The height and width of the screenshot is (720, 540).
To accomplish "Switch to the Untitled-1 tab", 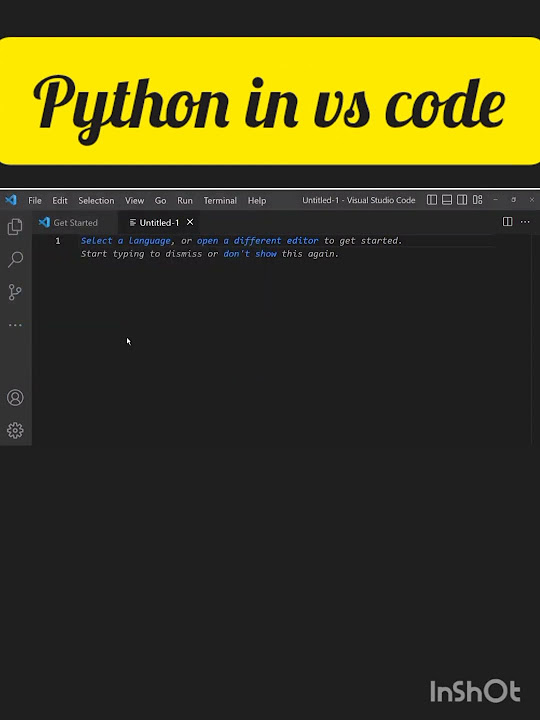I will tap(158, 223).
